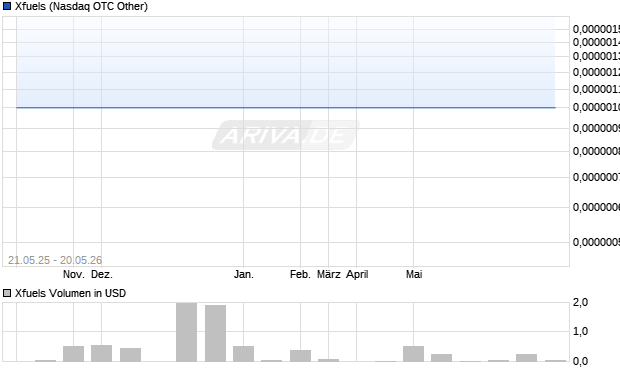Click the 'Mai' axis label
This screenshot has width=620, height=371.
pyautogui.click(x=414, y=274)
